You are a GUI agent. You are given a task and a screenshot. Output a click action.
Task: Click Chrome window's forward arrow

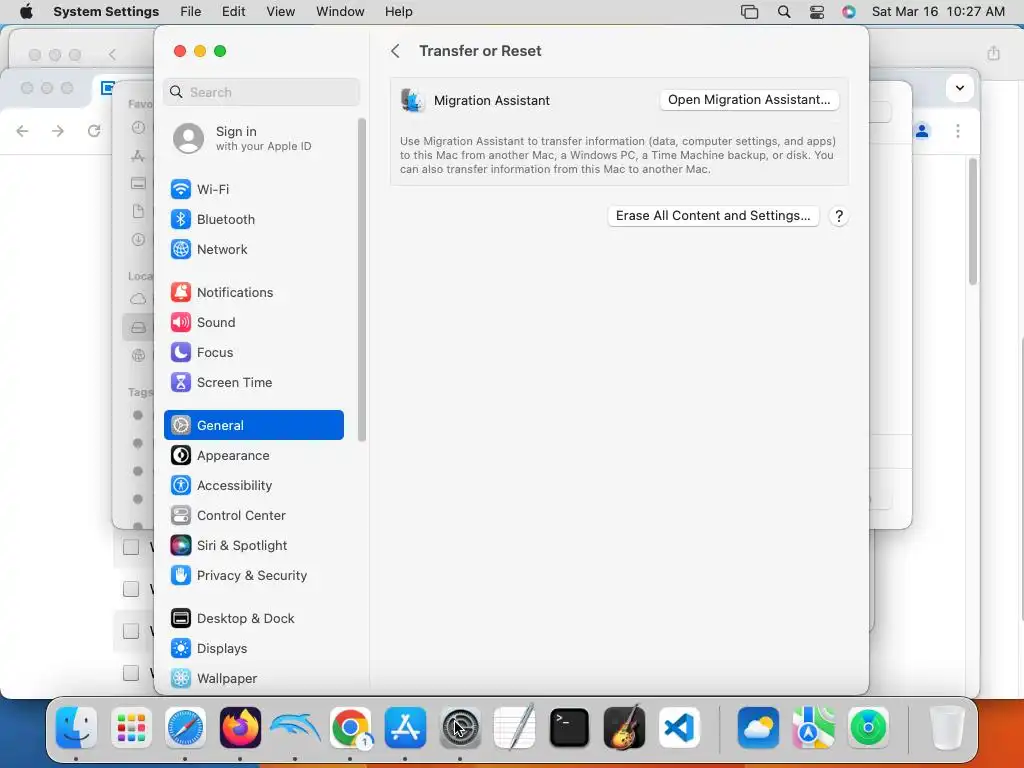pyautogui.click(x=58, y=131)
